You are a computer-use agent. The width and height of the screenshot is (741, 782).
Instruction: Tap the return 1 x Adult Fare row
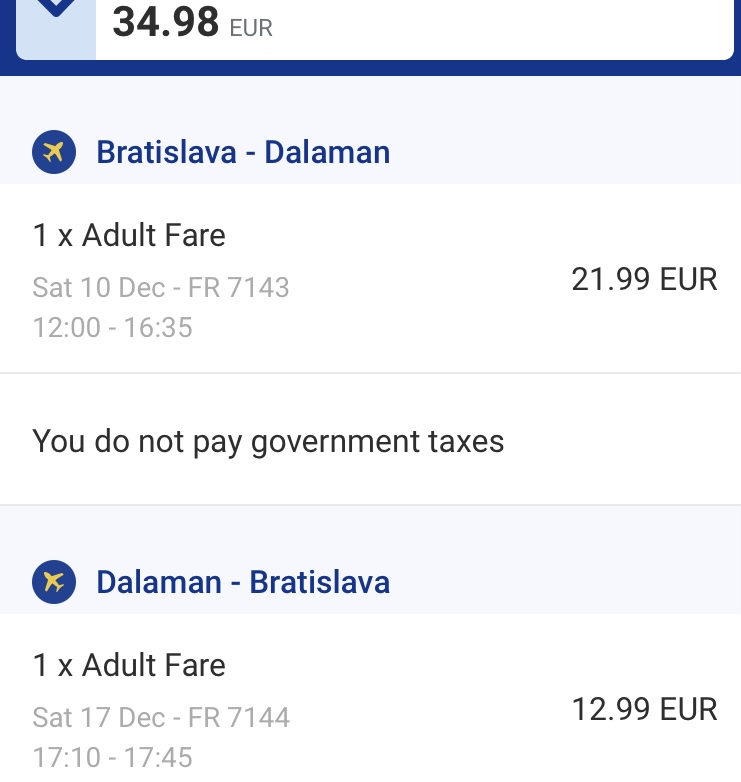click(x=370, y=698)
